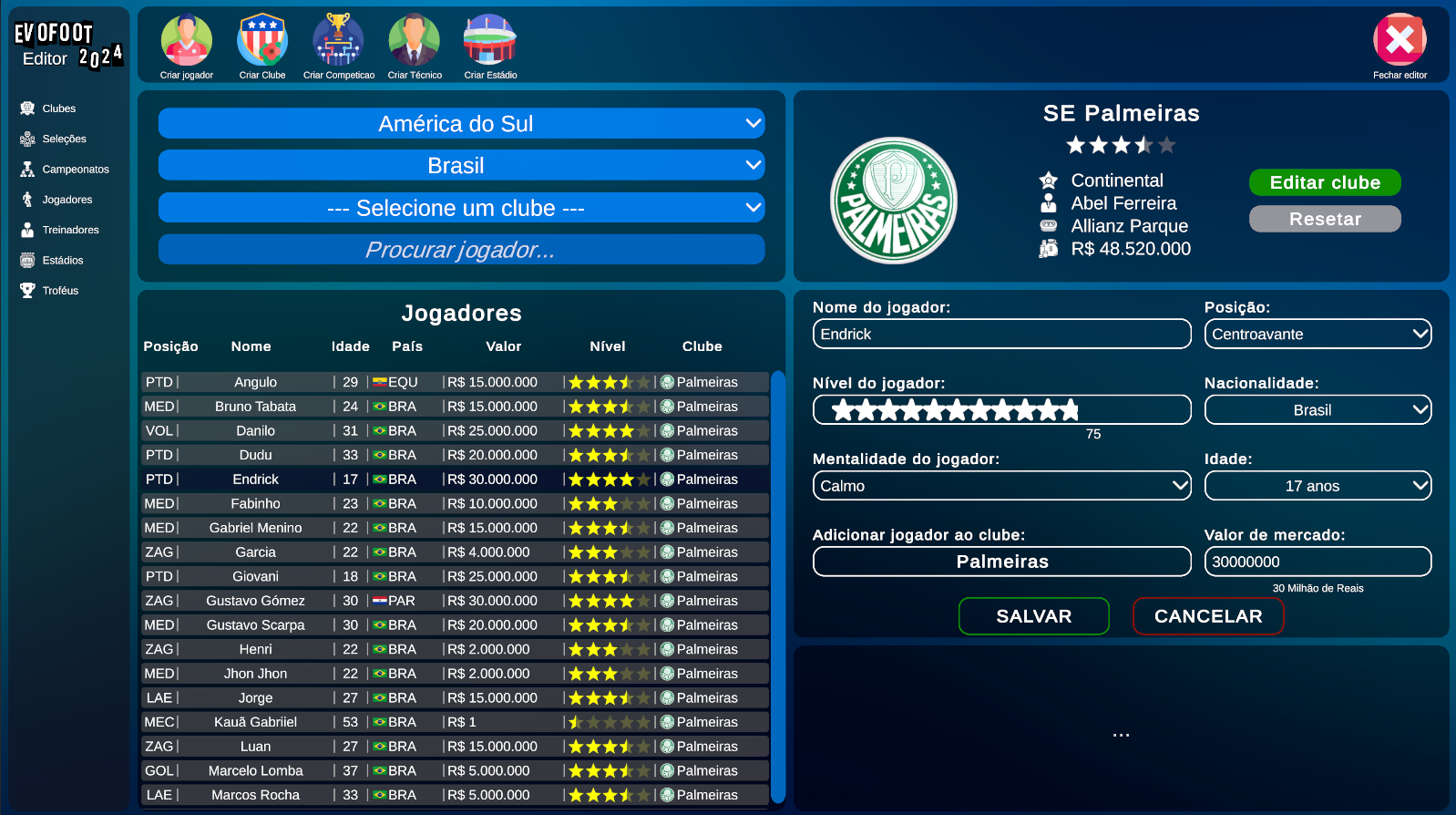Screen dimensions: 1456x815
Task: Click the Nível column header
Action: point(607,346)
